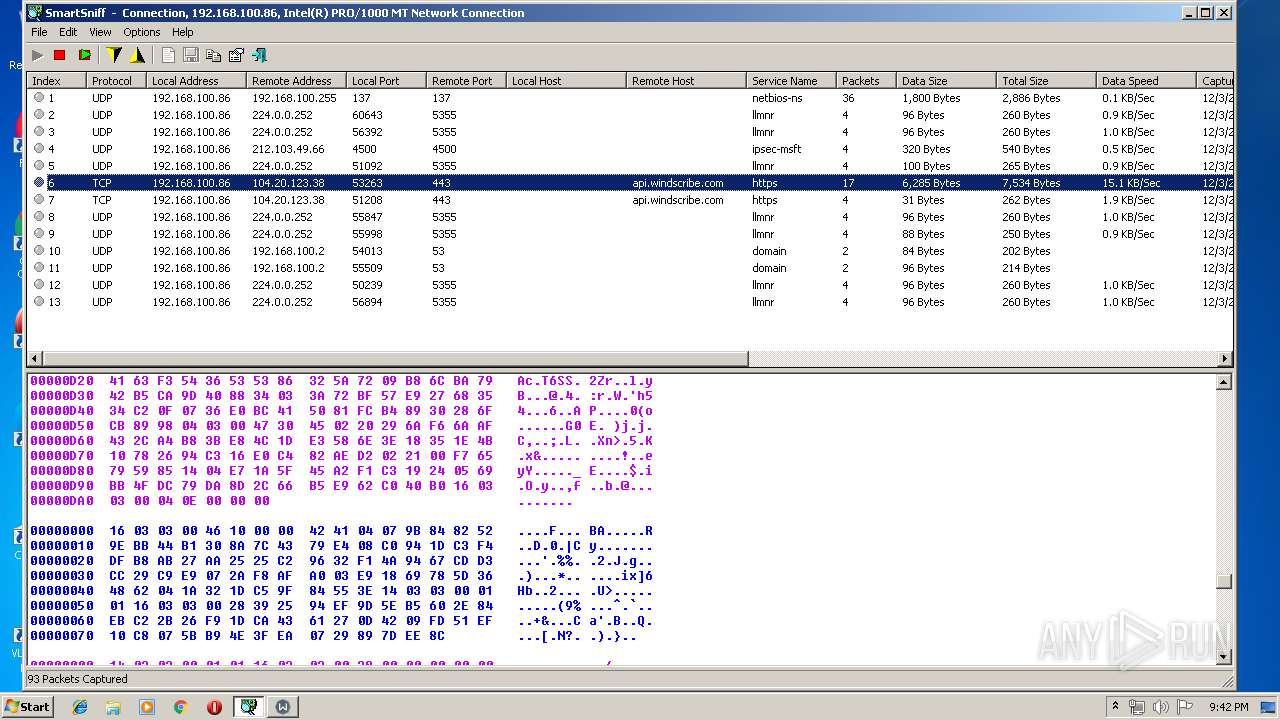The image size is (1280, 720).
Task: Open media player taskbar icon
Action: tap(147, 707)
